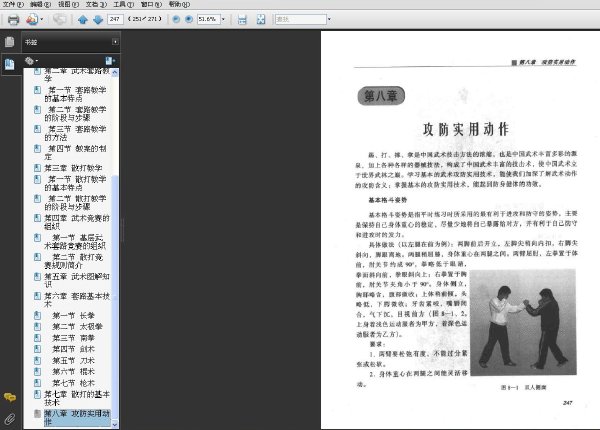Open the 编辑(E) menu
The width and height of the screenshot is (600, 430).
41,5
